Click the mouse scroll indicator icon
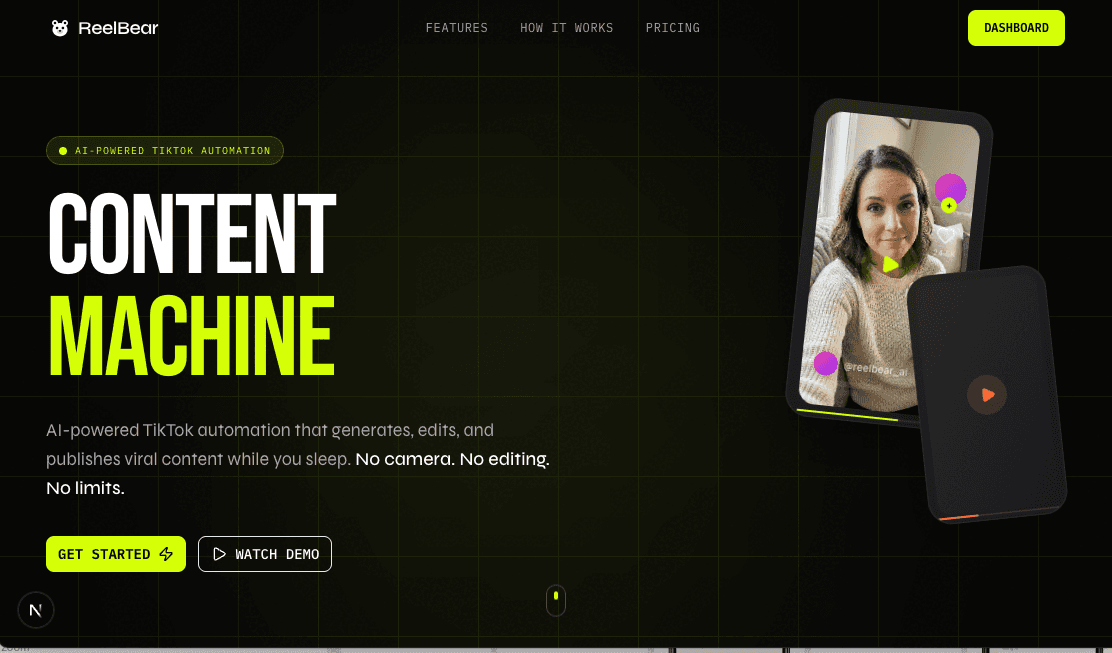Image resolution: width=1112 pixels, height=653 pixels. click(x=556, y=600)
